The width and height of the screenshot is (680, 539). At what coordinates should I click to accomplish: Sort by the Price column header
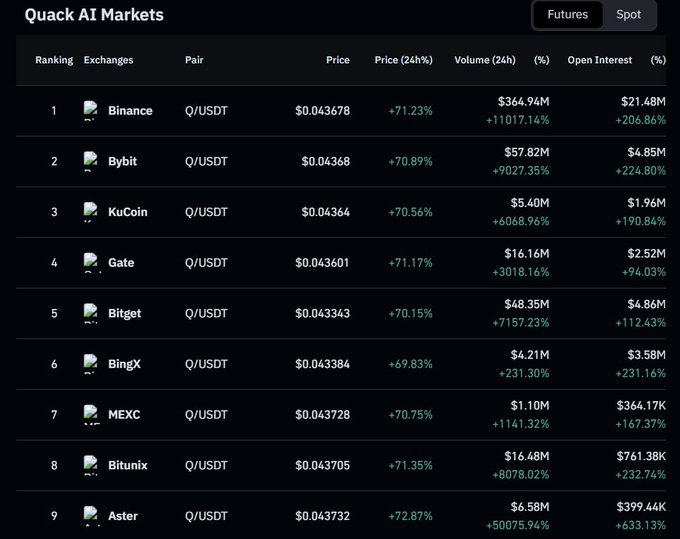pyautogui.click(x=338, y=60)
